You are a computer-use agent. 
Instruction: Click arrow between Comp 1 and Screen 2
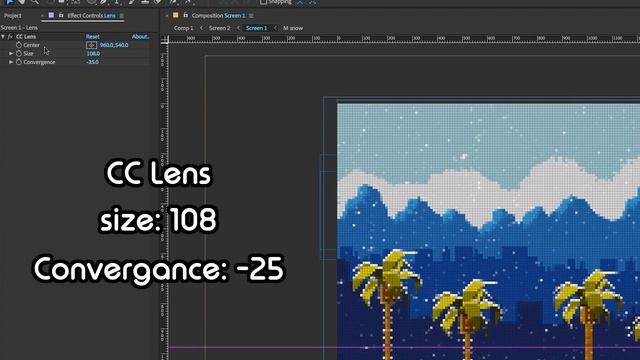coord(201,28)
